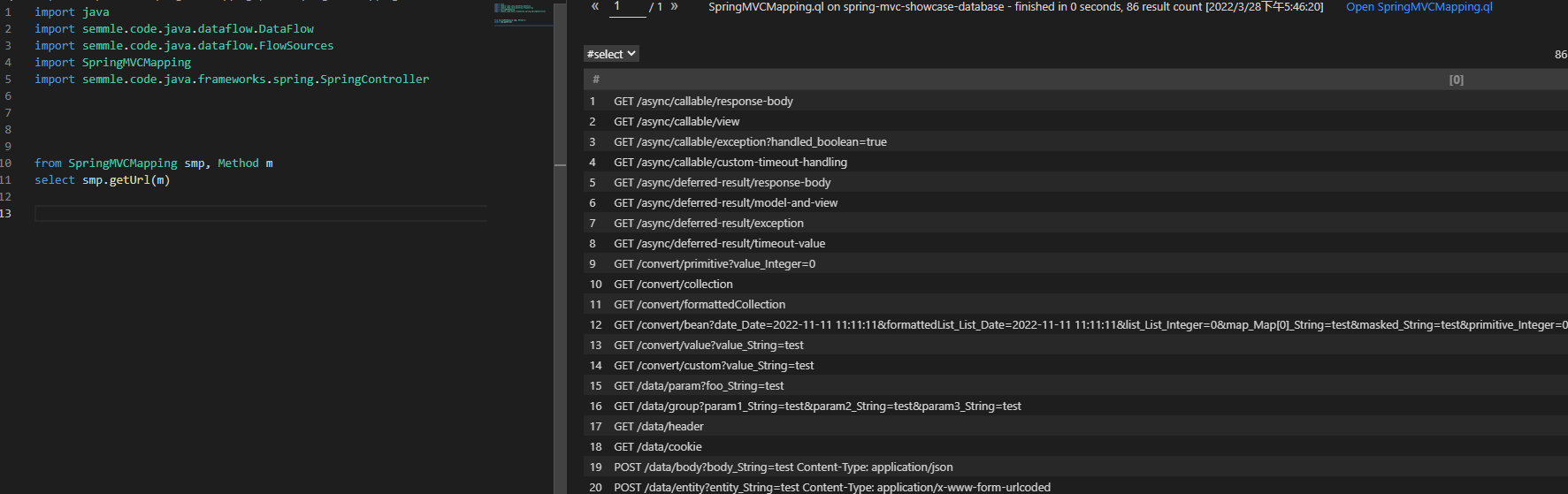
Task: Select row GET /convert/bean with date parameters
Action: tap(1075, 324)
